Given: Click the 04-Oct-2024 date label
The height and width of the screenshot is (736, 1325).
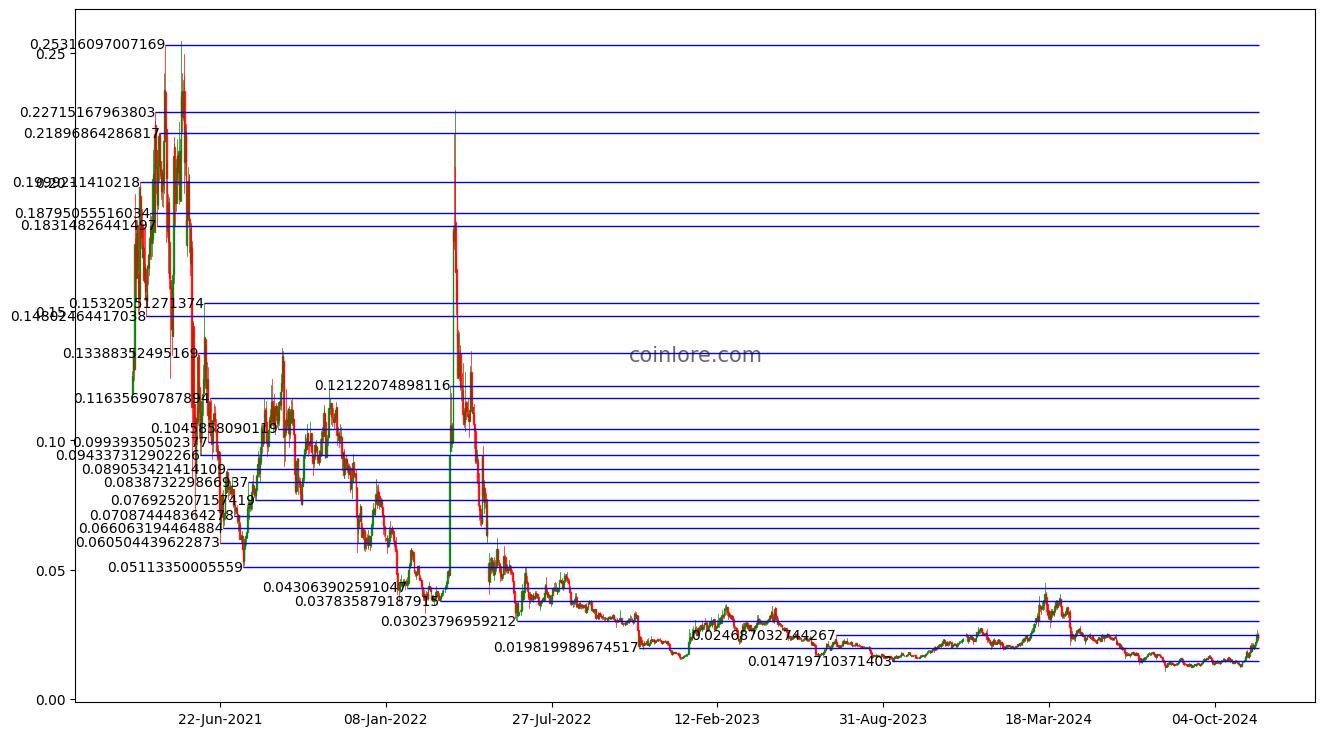Looking at the screenshot, I should point(1214,719).
